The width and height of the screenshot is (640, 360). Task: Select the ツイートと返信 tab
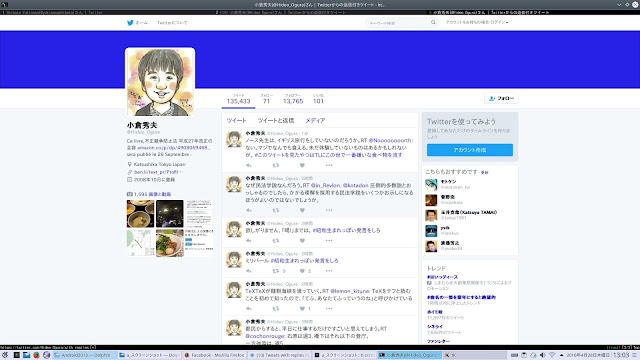tap(276, 120)
